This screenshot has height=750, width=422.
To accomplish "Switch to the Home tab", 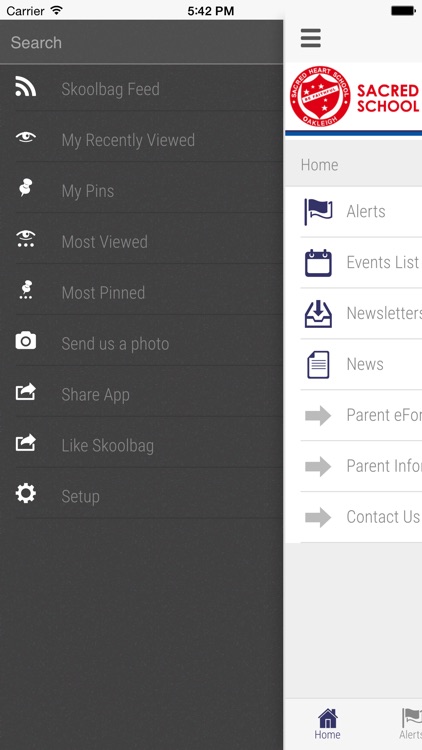I will tap(327, 724).
